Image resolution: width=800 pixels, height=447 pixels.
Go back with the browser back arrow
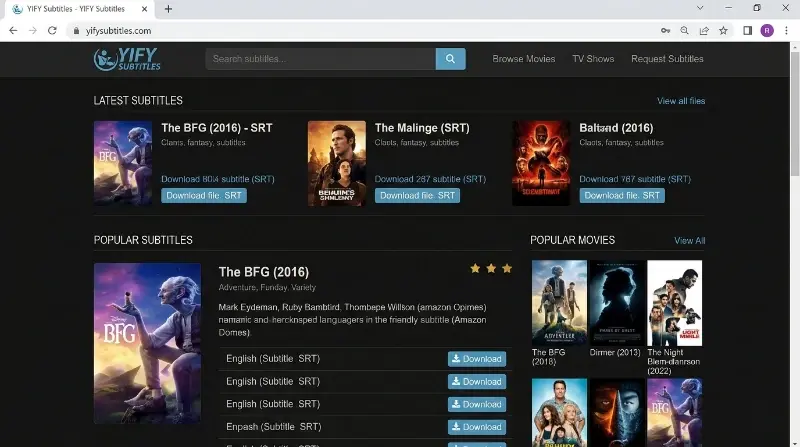(x=13, y=31)
